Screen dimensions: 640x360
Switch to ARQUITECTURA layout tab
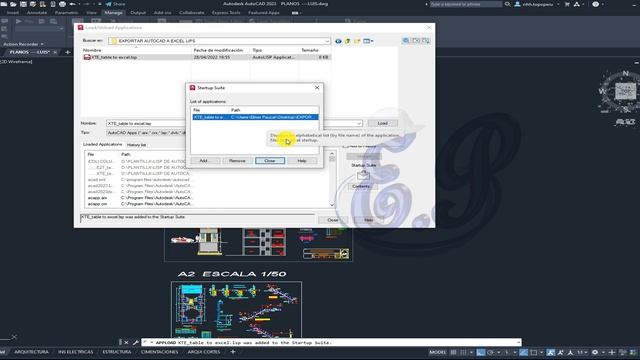pyautogui.click(x=31, y=352)
